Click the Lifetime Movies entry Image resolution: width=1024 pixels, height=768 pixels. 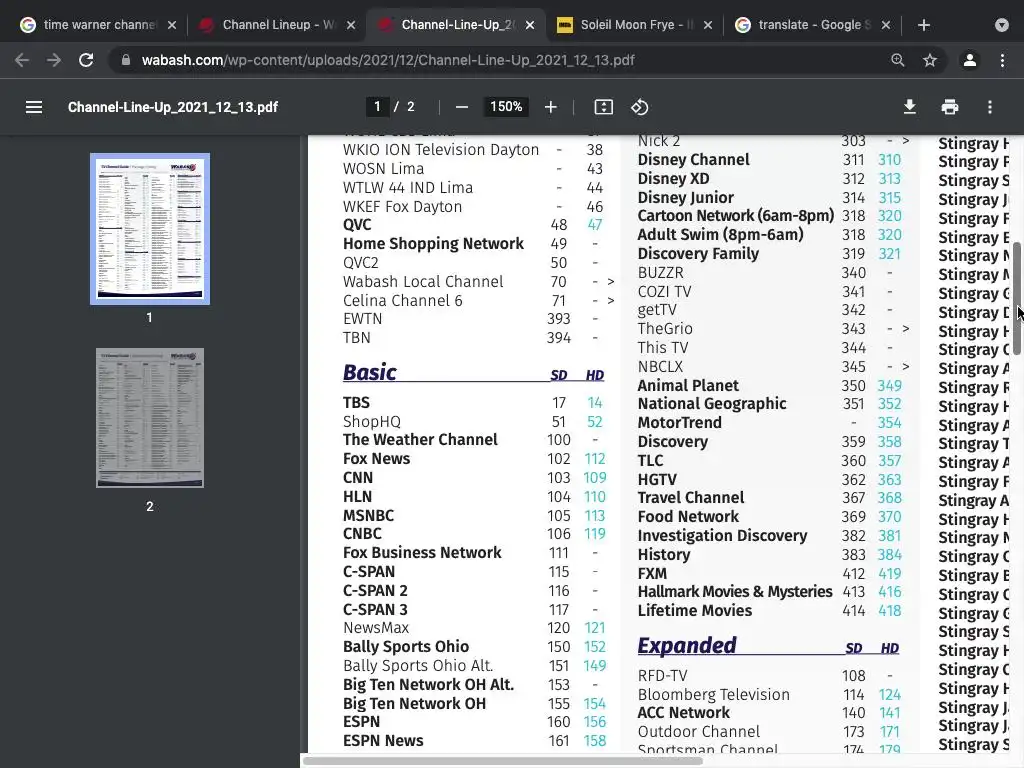[x=694, y=611]
